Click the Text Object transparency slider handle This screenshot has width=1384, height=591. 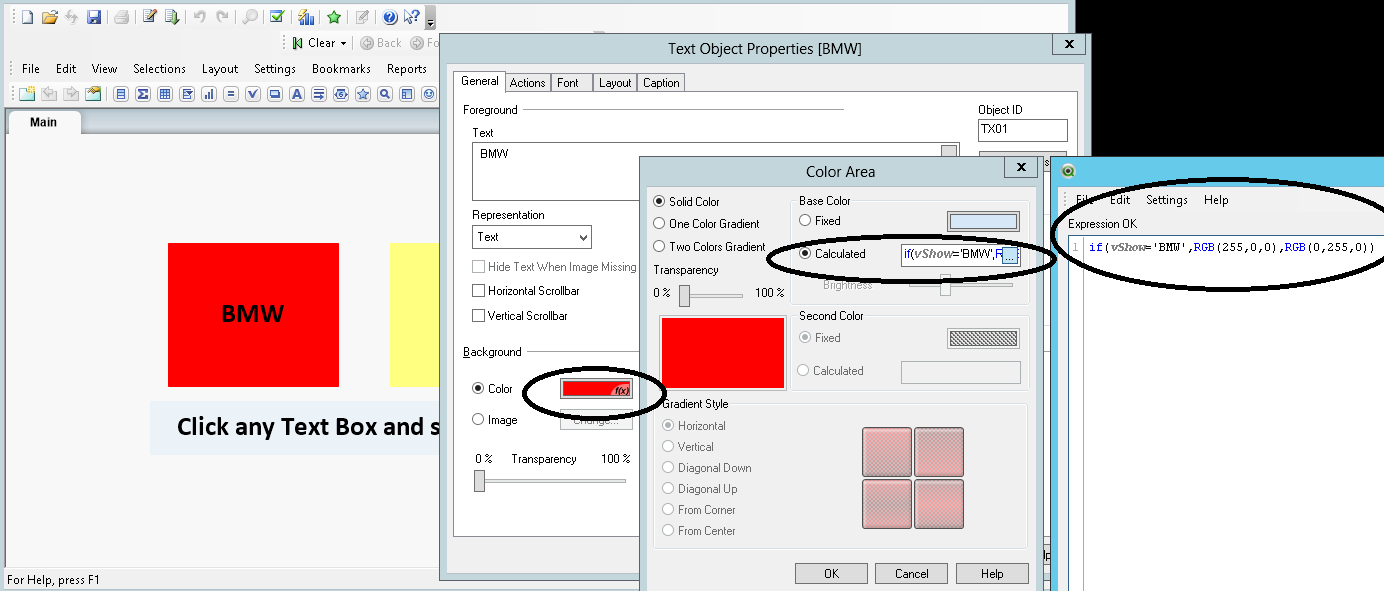click(x=480, y=481)
